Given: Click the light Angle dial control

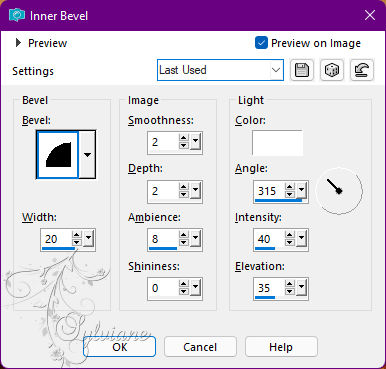Looking at the screenshot, I should coord(339,191).
